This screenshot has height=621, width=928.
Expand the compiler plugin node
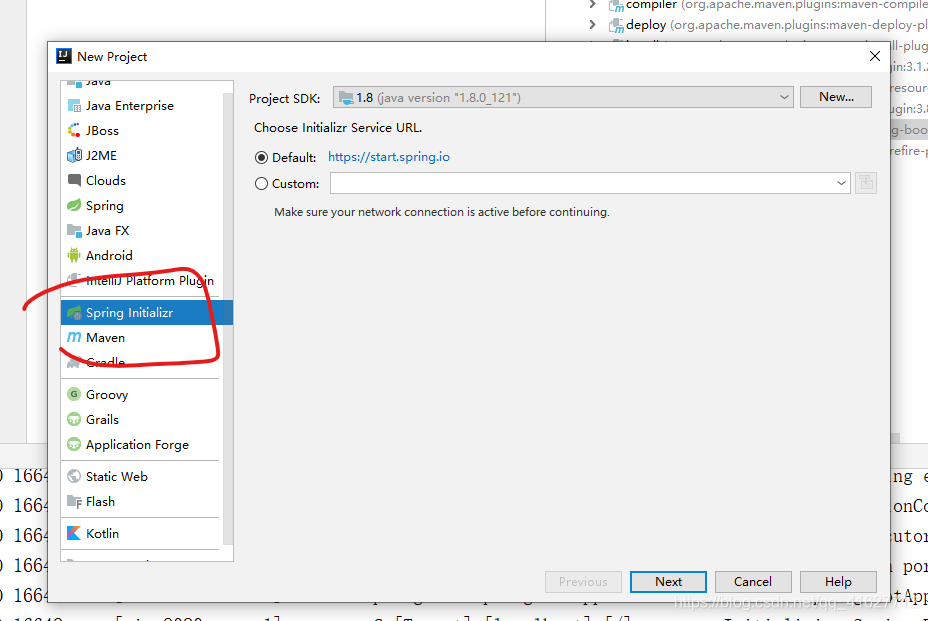pyautogui.click(x=592, y=5)
